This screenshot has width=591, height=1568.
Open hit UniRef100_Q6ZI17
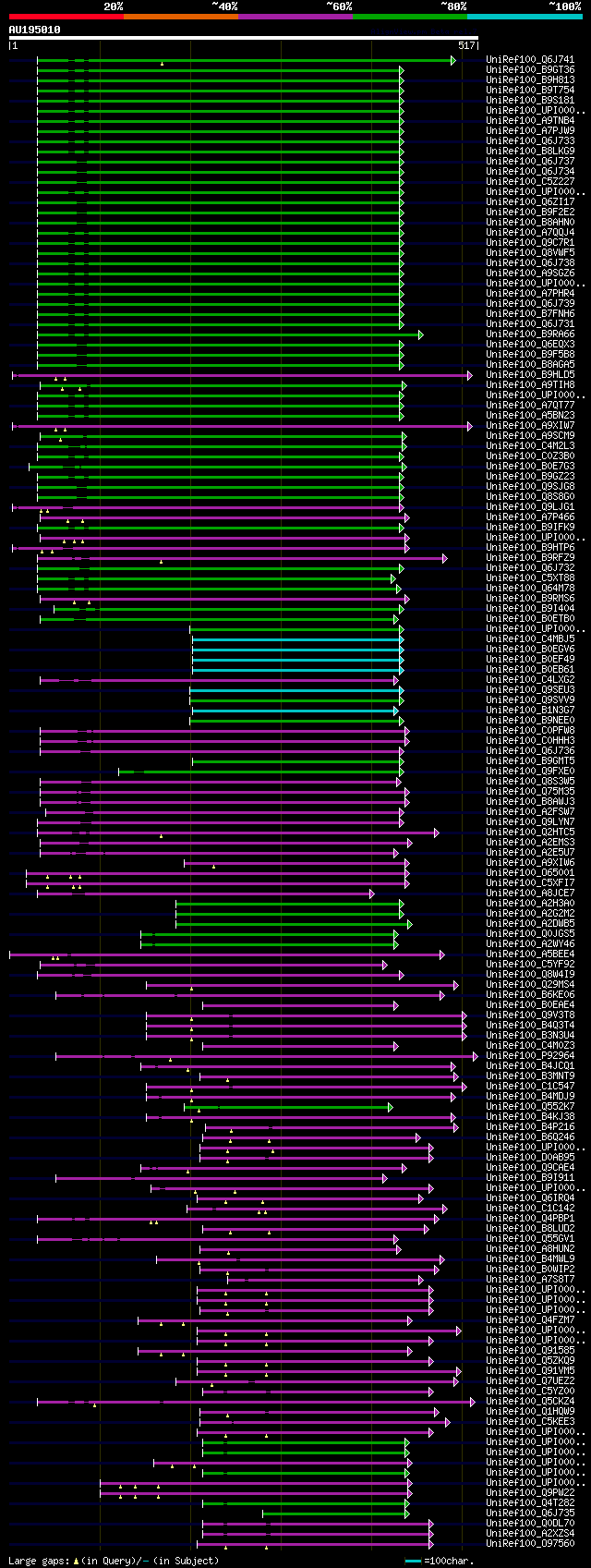530,202
